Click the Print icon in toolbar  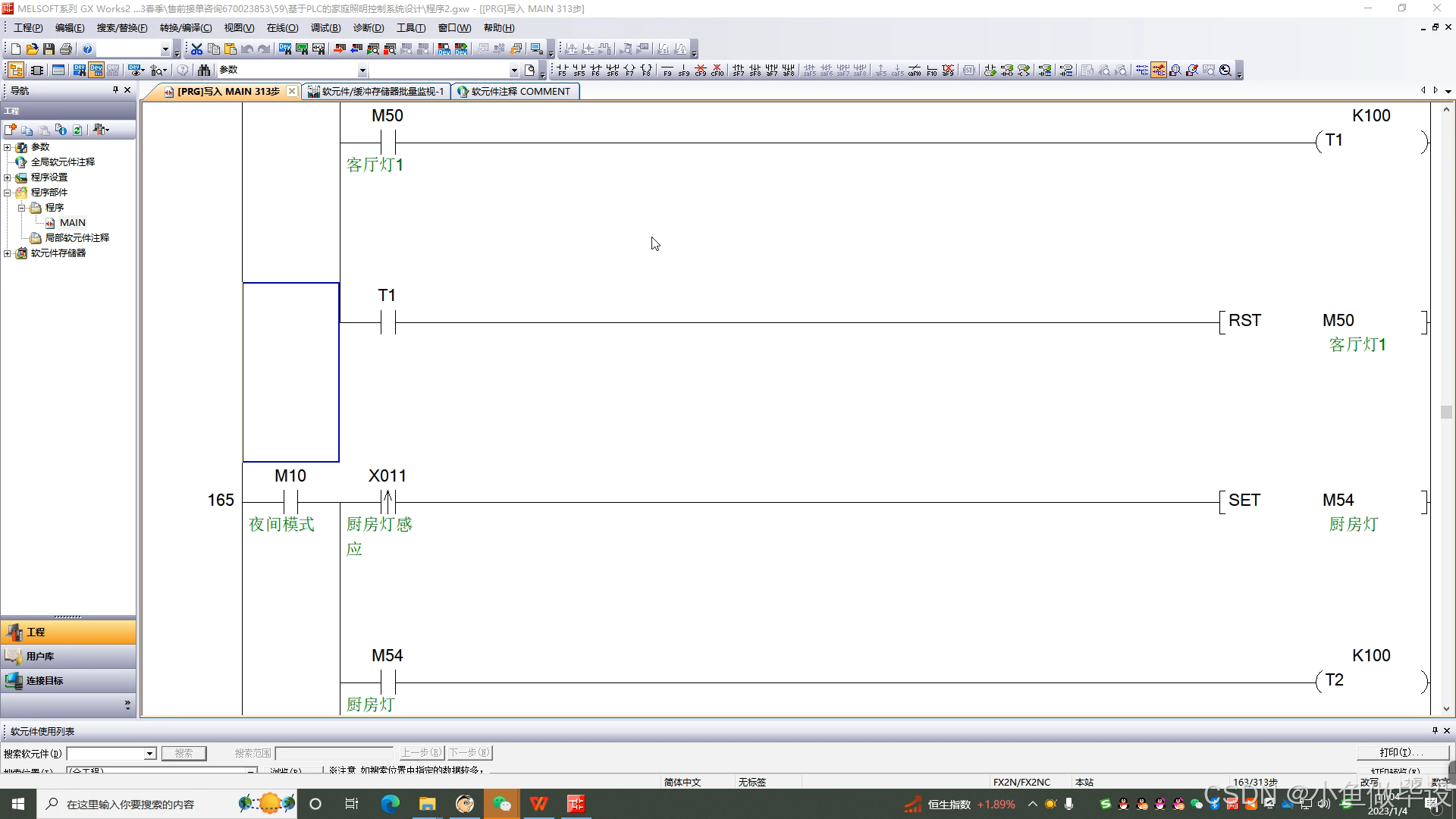[66, 49]
